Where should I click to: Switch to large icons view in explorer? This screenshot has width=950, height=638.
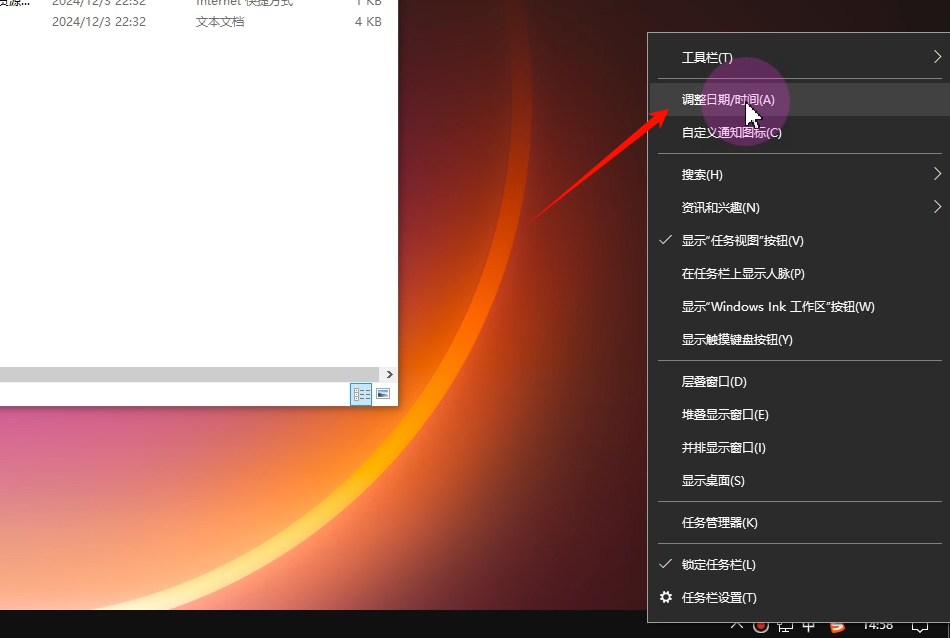[x=382, y=394]
